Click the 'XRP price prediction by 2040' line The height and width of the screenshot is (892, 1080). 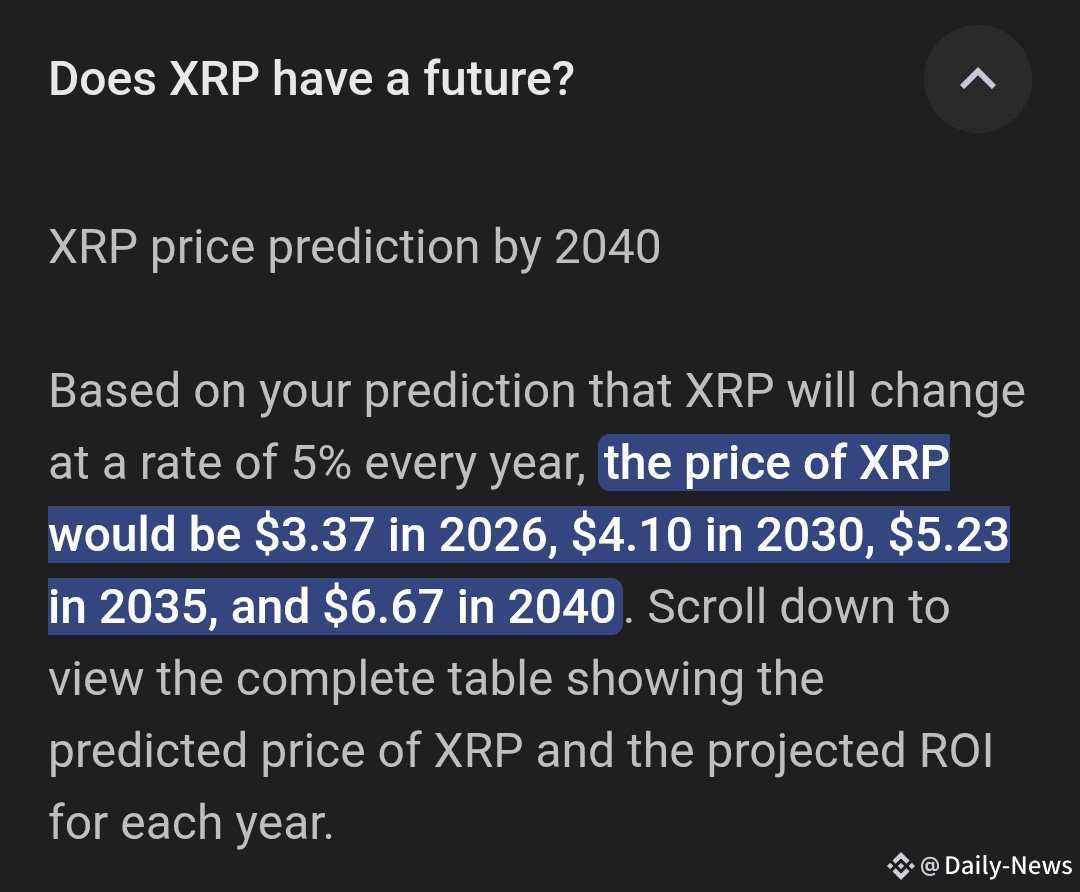click(x=355, y=247)
